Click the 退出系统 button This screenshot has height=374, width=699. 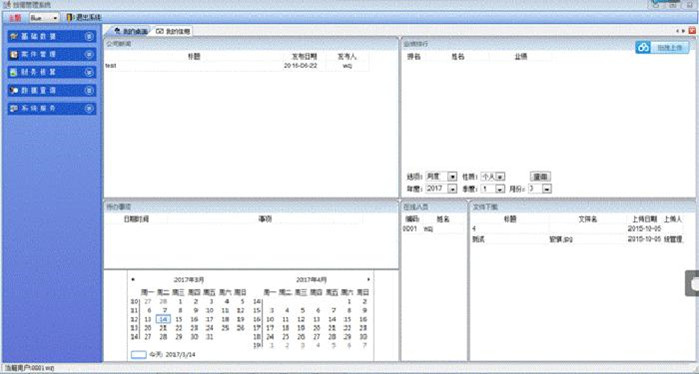point(84,17)
